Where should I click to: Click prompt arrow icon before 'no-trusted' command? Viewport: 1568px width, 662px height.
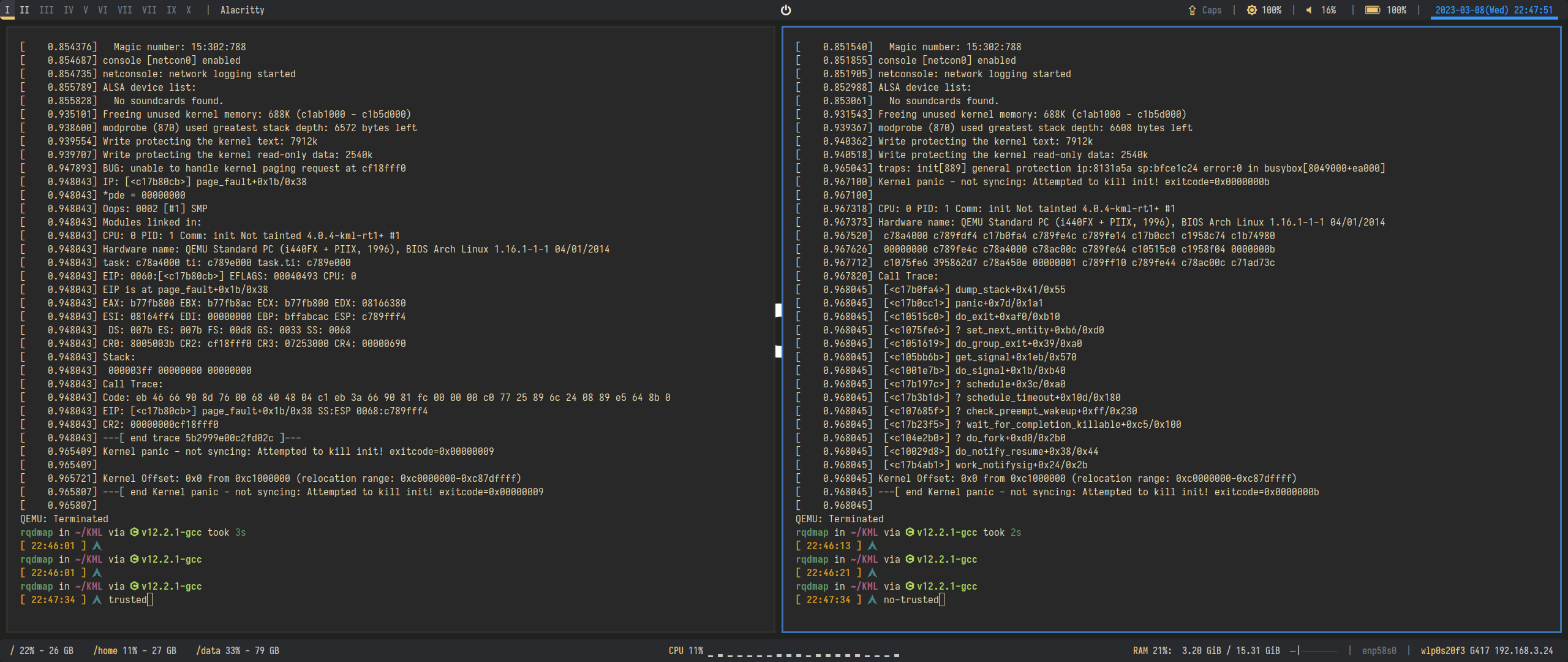[872, 599]
